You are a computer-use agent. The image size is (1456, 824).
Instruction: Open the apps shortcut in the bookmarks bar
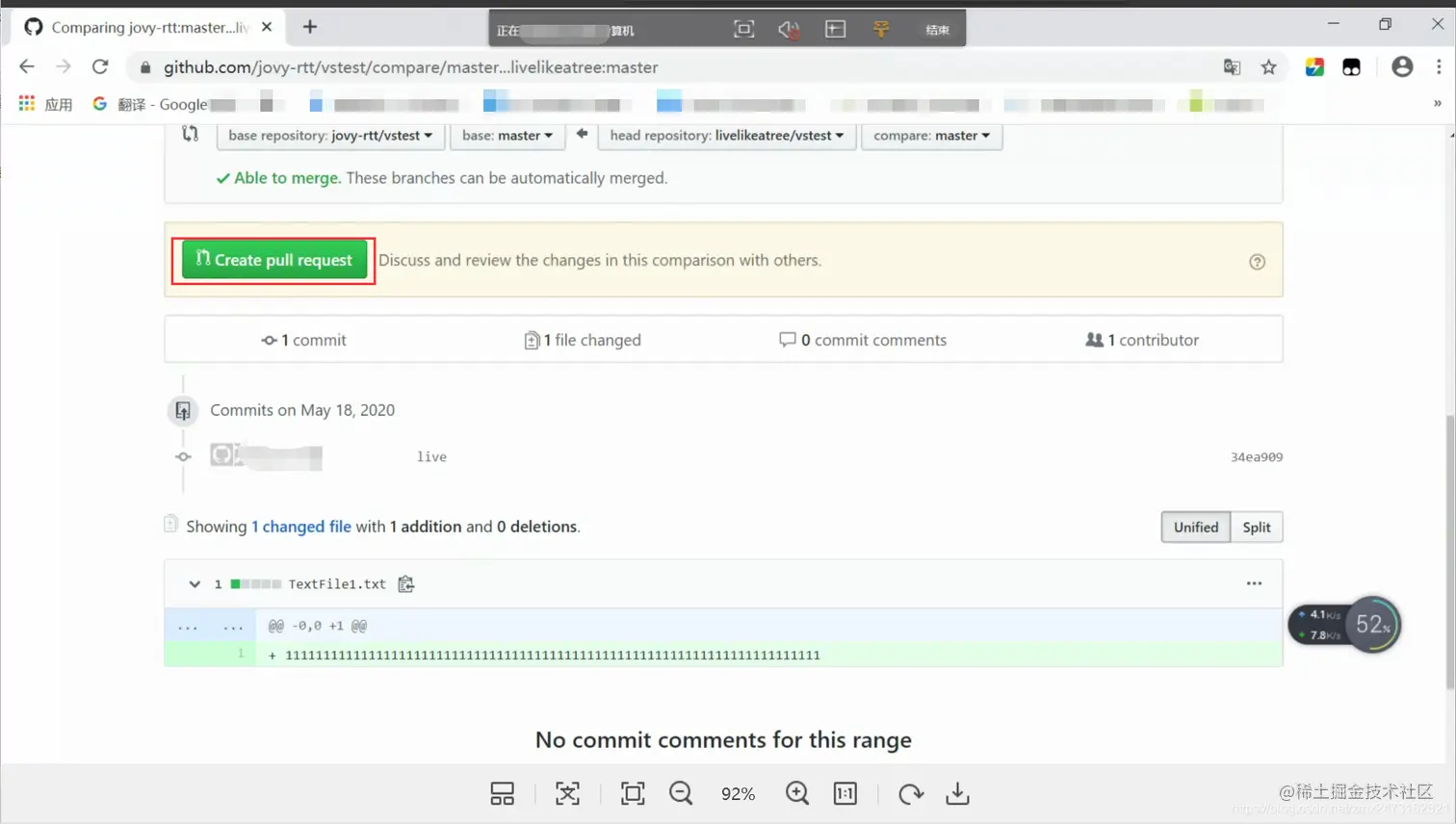pyautogui.click(x=45, y=104)
